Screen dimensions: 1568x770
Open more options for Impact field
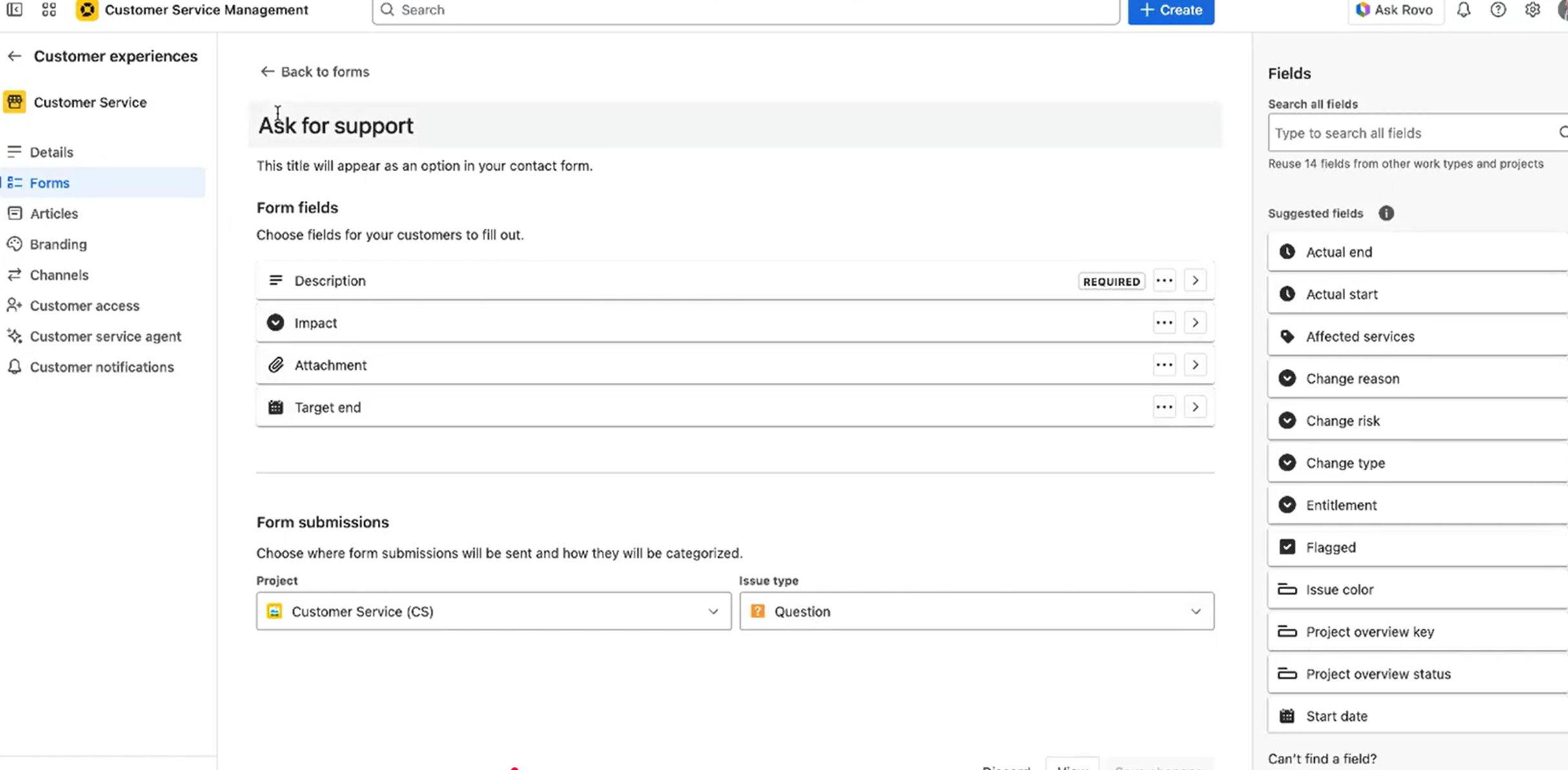[x=1164, y=323]
